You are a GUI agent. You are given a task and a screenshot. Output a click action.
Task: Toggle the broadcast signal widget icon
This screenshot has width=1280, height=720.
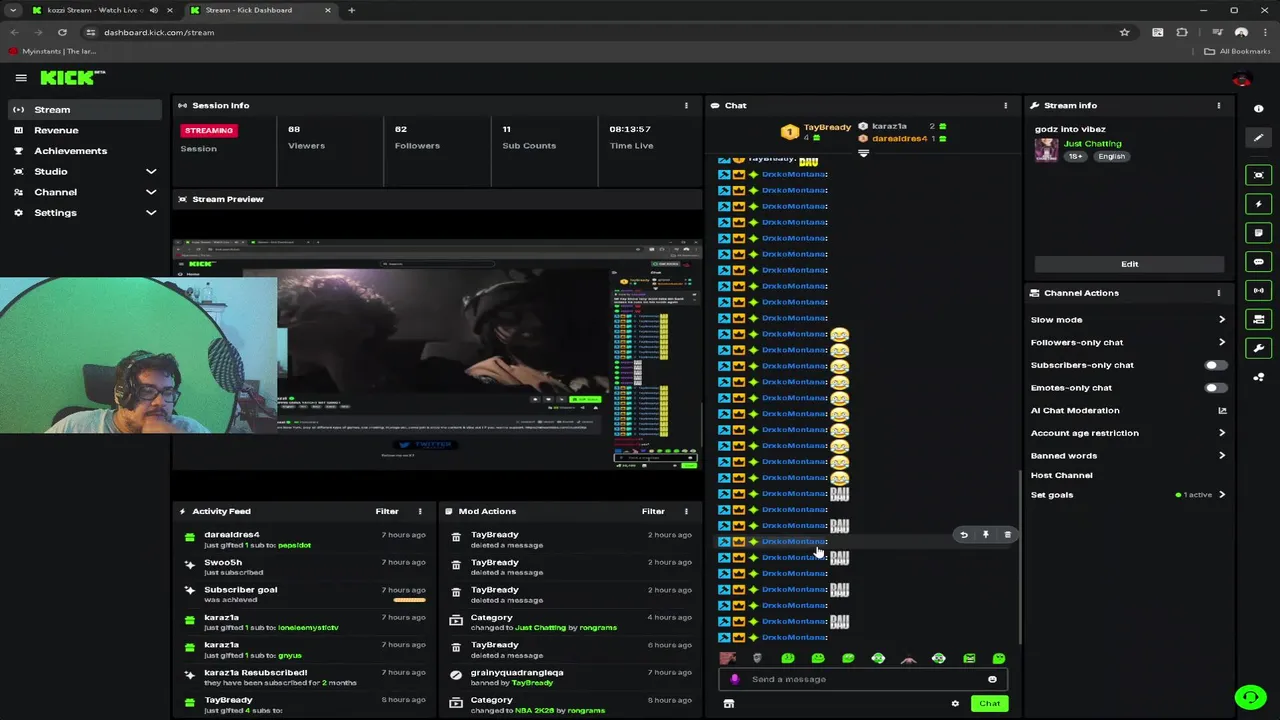point(1259,291)
